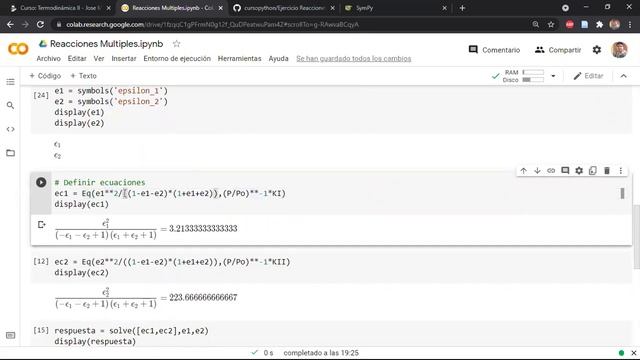This screenshot has width=640, height=360.
Task: Mirror cell in a tab
Action: tap(593, 171)
